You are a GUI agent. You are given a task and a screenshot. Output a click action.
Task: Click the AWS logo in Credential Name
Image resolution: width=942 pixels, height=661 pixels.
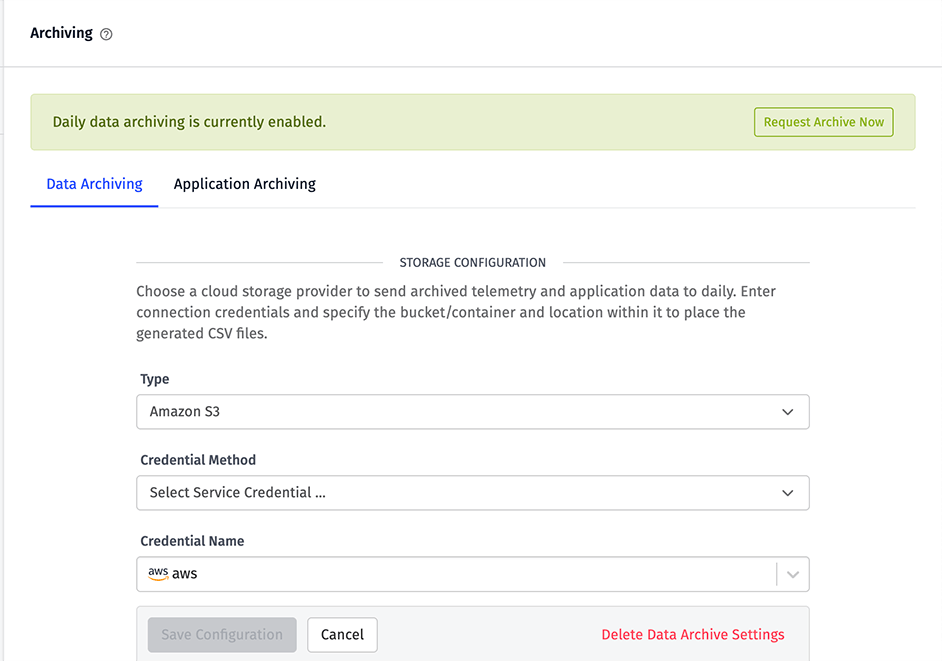pyautogui.click(x=158, y=573)
